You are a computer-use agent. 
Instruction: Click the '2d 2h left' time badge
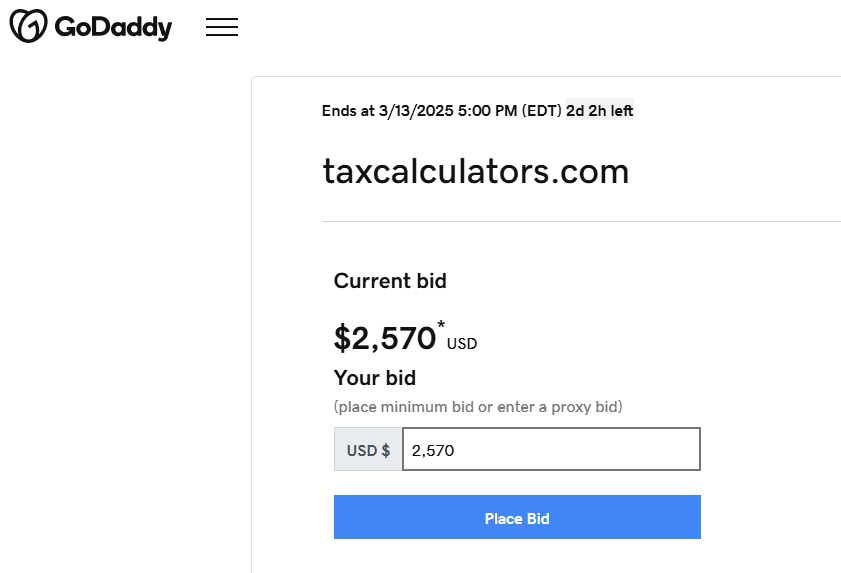tap(600, 111)
